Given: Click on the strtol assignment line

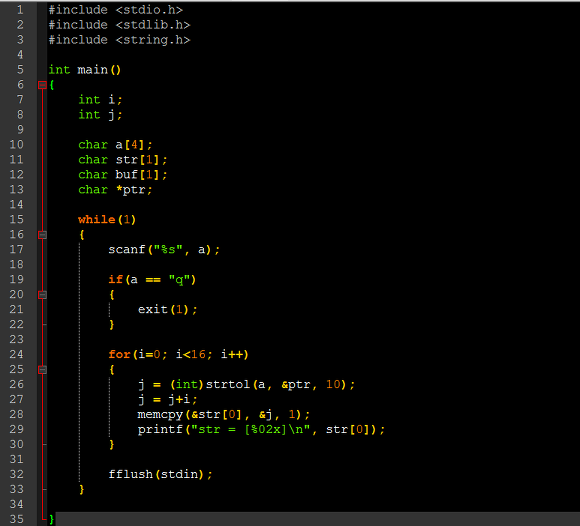Looking at the screenshot, I should click(x=246, y=384).
